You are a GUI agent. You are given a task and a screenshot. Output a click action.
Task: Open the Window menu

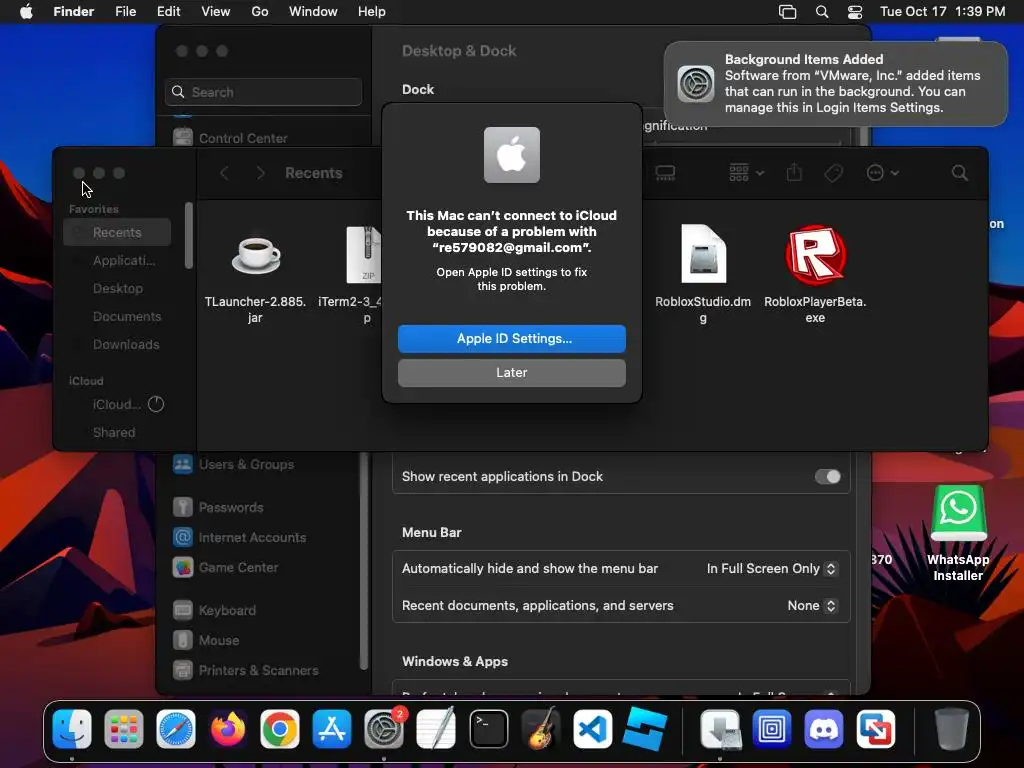tap(313, 12)
